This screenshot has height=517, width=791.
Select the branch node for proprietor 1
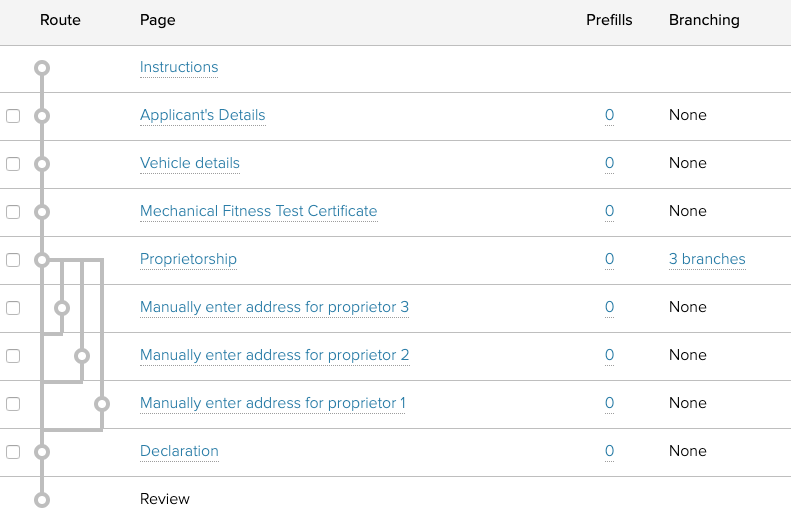pyautogui.click(x=101, y=404)
